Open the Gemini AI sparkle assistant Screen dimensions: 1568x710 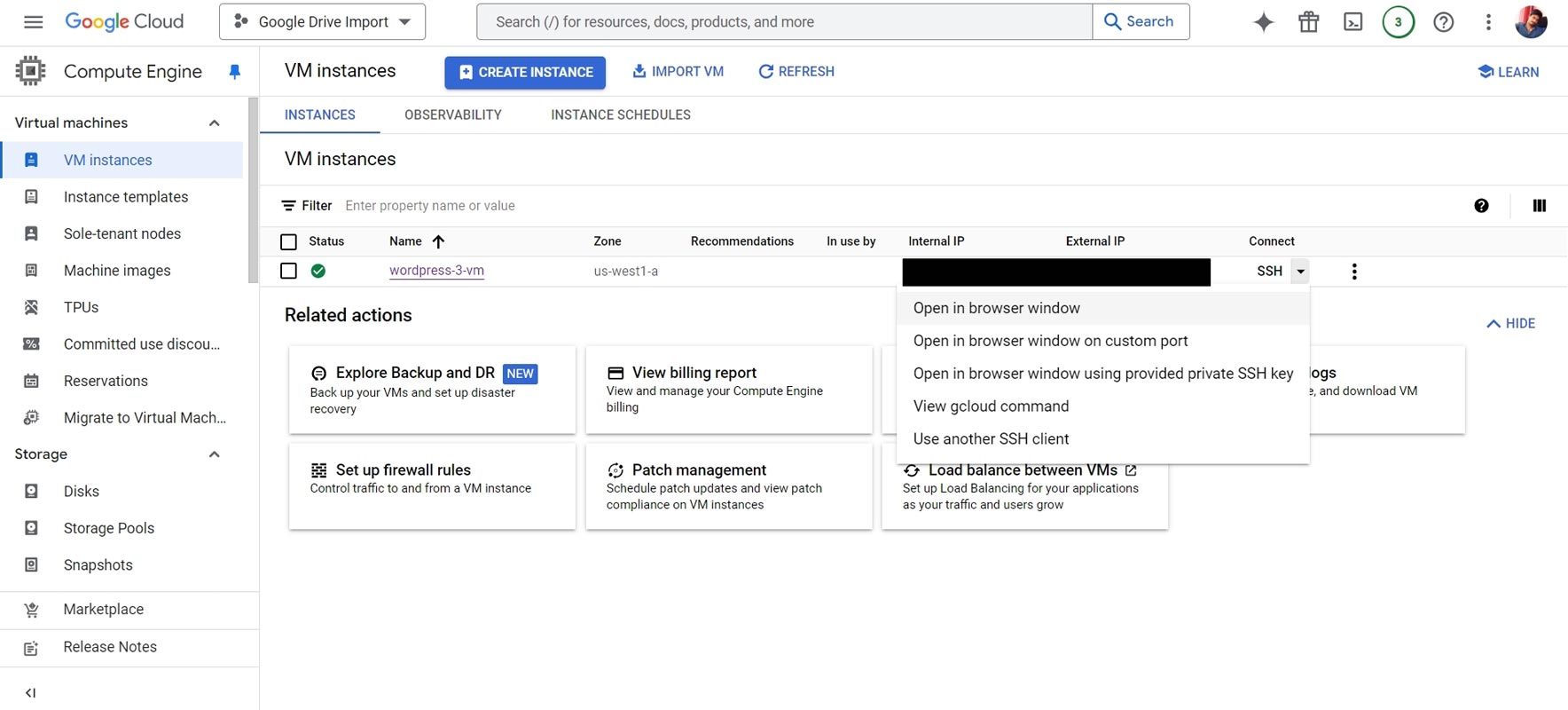click(x=1264, y=22)
